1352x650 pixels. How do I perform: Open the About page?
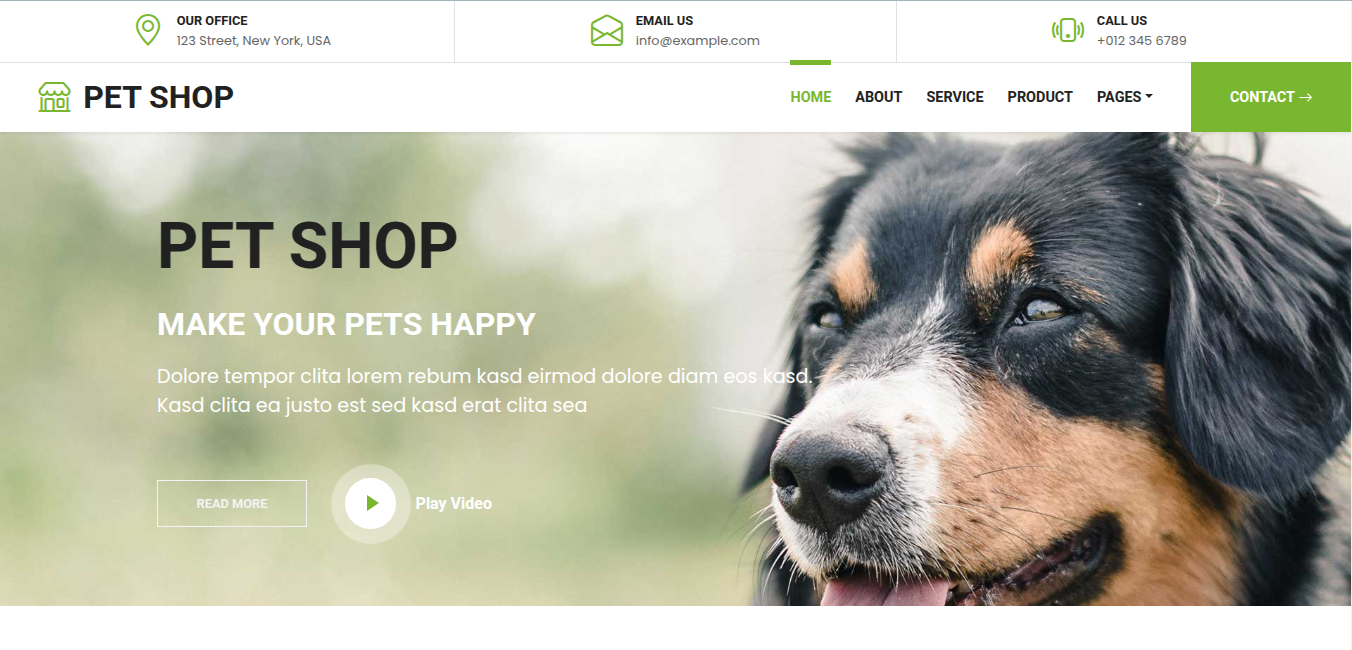point(879,97)
